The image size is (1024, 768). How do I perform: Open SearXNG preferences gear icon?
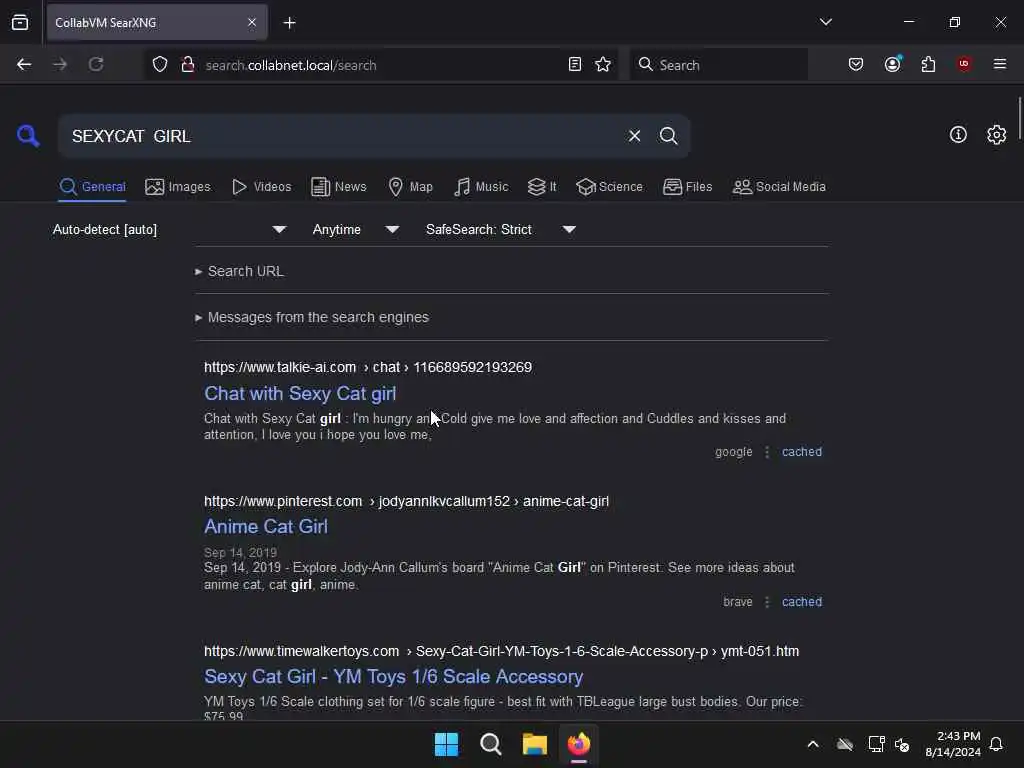(x=997, y=135)
